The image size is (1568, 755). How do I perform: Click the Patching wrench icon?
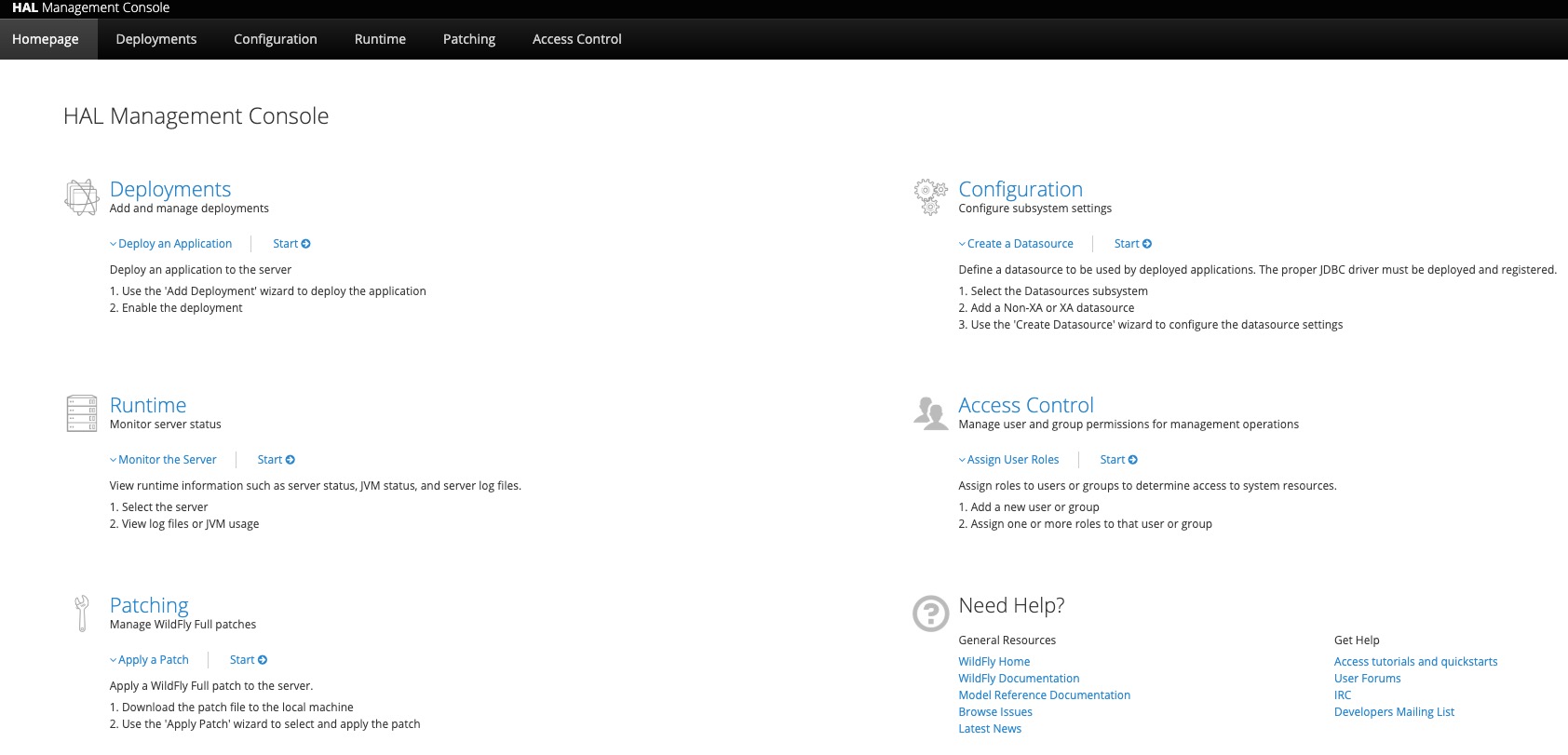tap(82, 613)
